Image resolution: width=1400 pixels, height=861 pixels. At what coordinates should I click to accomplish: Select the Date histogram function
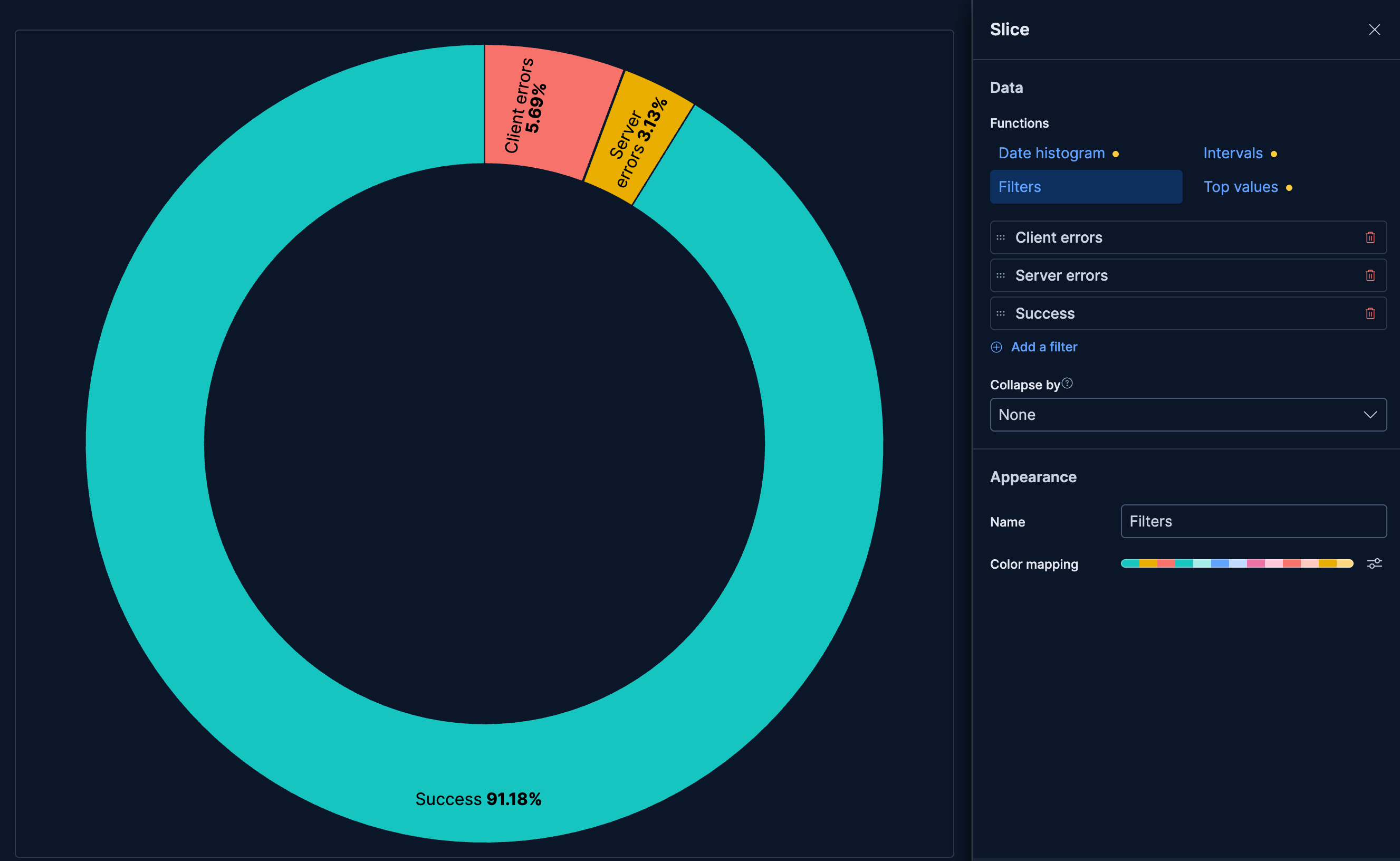click(1051, 152)
